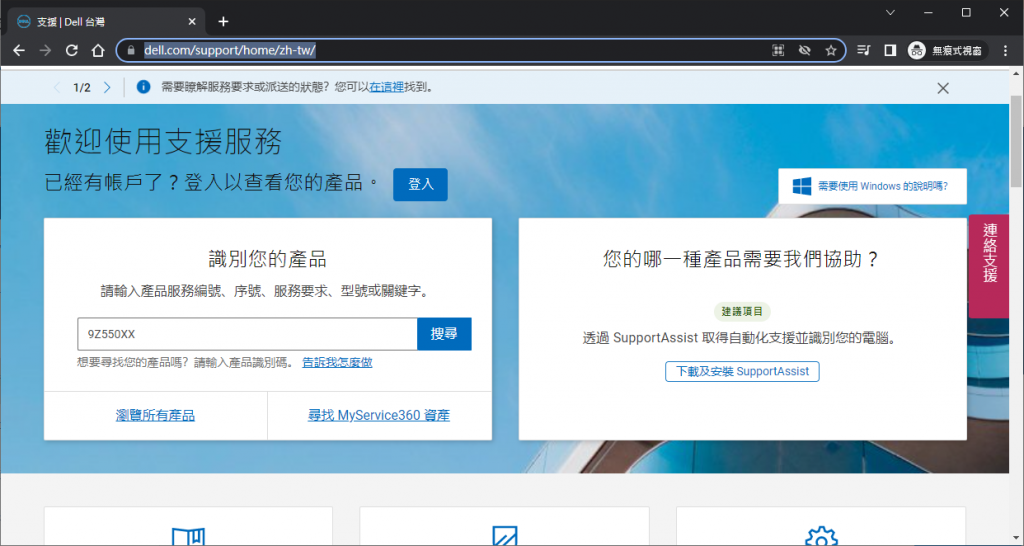Click the blue info icon in banner
This screenshot has width=1024, height=546.
click(x=143, y=87)
